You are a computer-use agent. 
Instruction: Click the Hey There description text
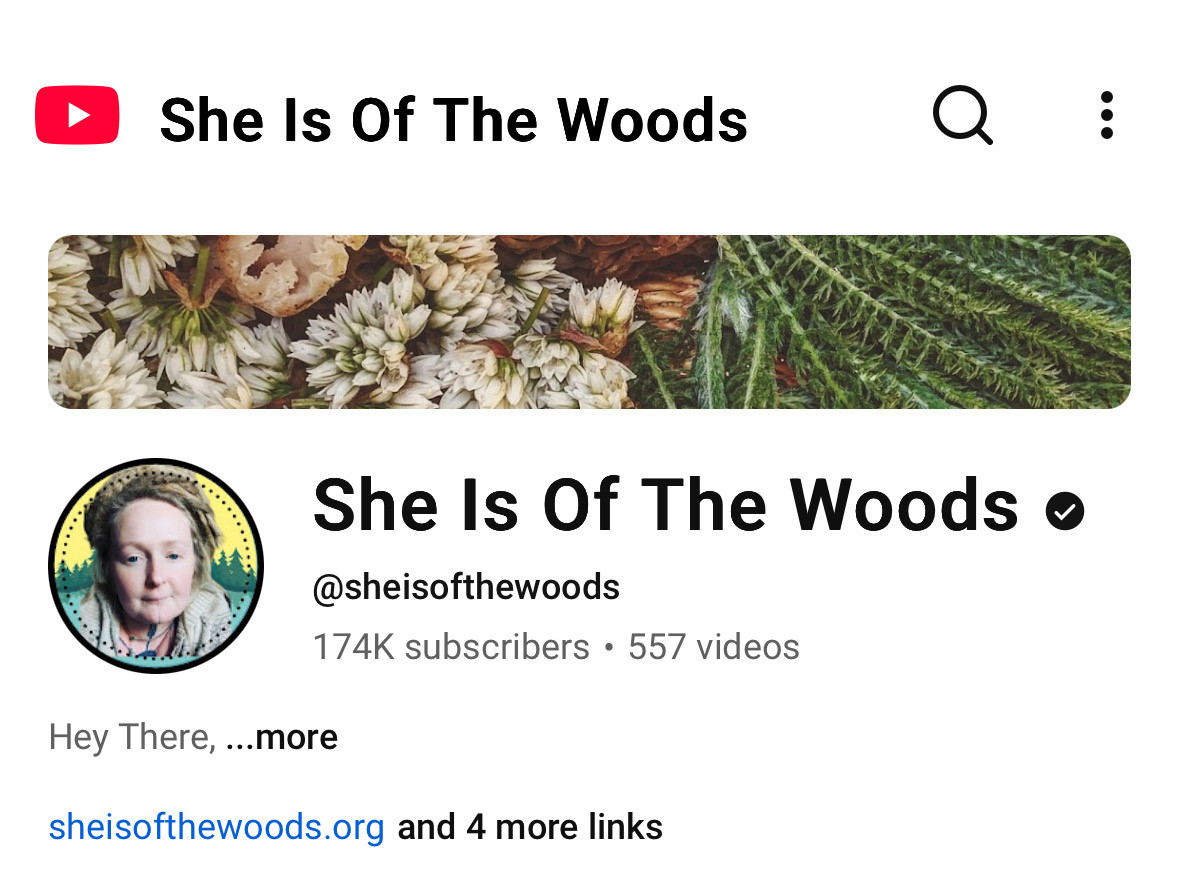[x=132, y=737]
